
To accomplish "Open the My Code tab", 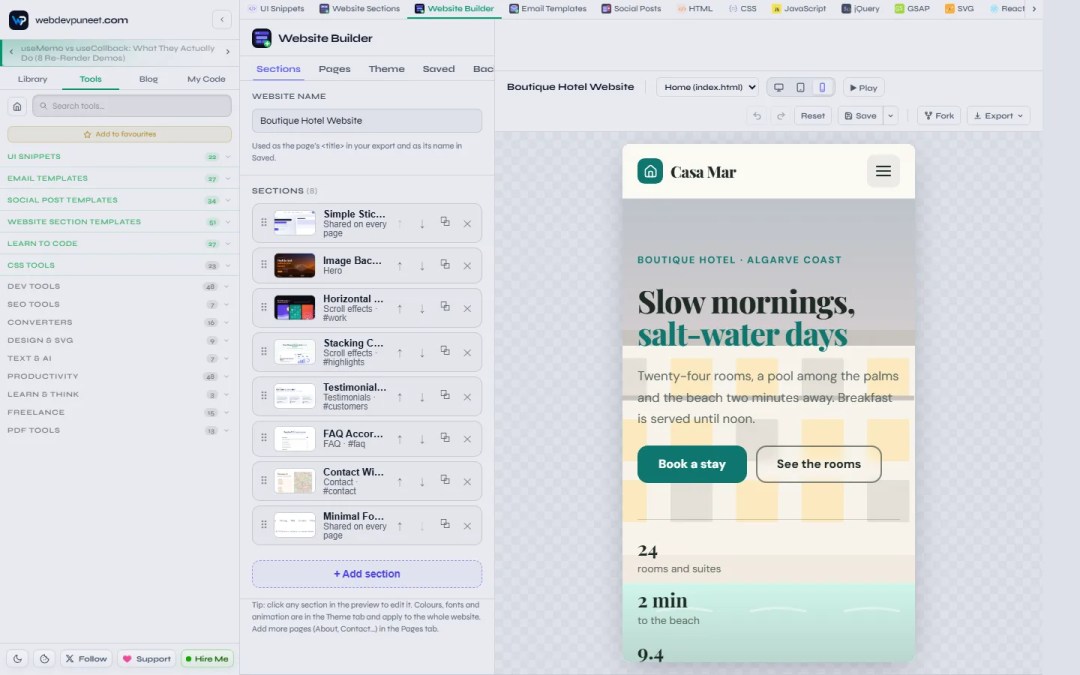I will coord(206,79).
